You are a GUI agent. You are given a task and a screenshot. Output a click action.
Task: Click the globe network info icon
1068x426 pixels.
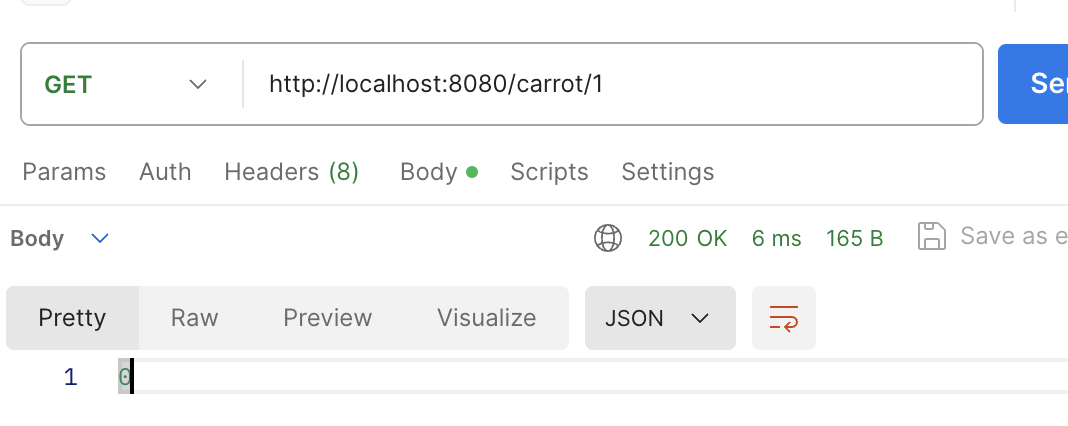click(608, 239)
